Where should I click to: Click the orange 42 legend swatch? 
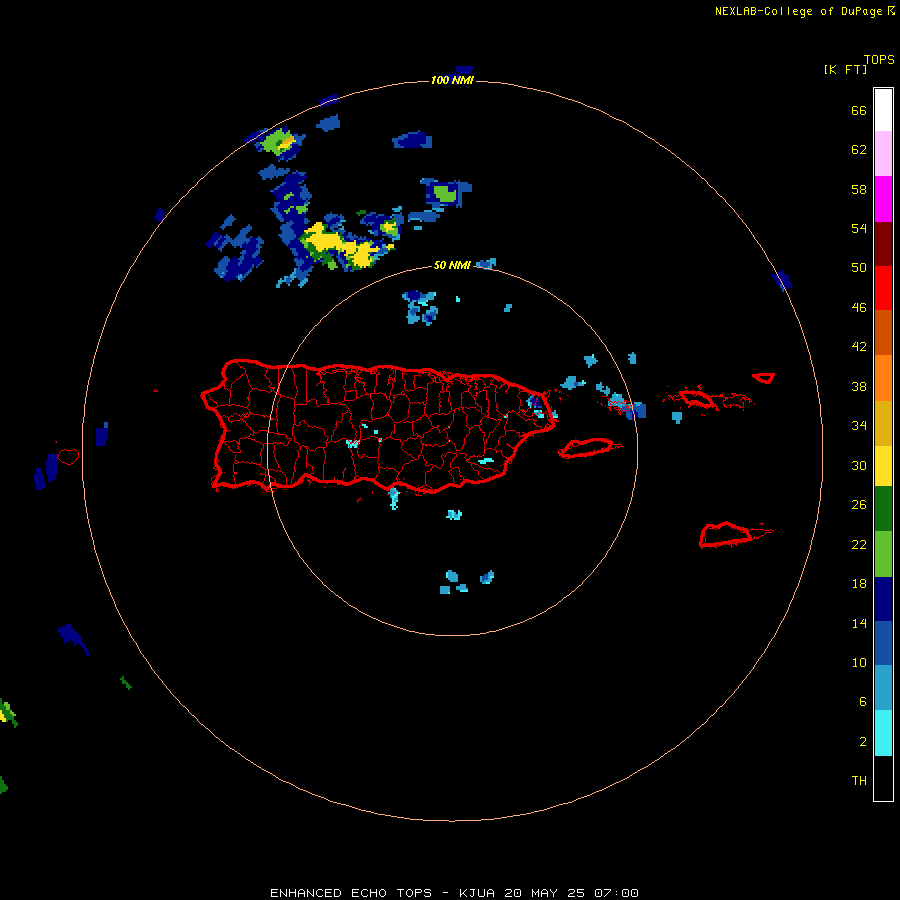(x=883, y=378)
